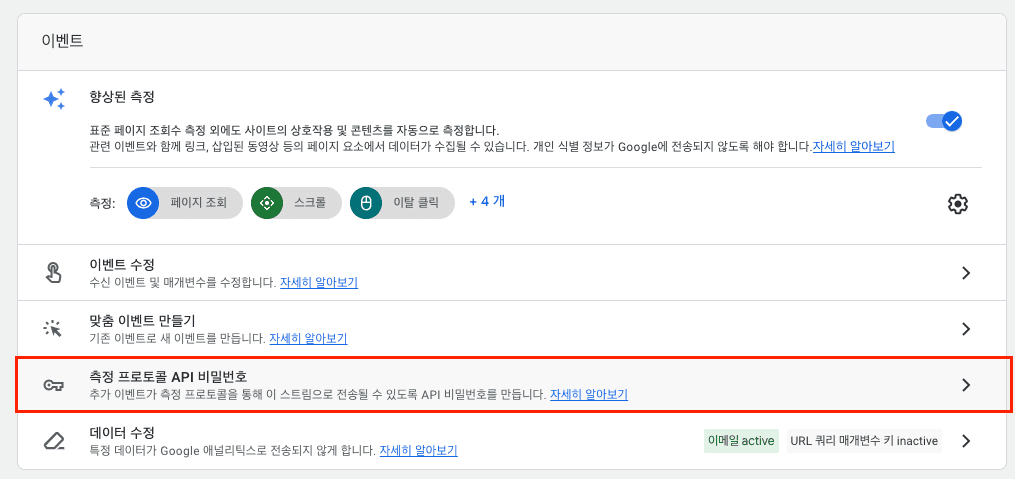Viewport: 1015px width, 479px height.
Task: Click the 데이터 수정 eraser icon
Action: 54,441
